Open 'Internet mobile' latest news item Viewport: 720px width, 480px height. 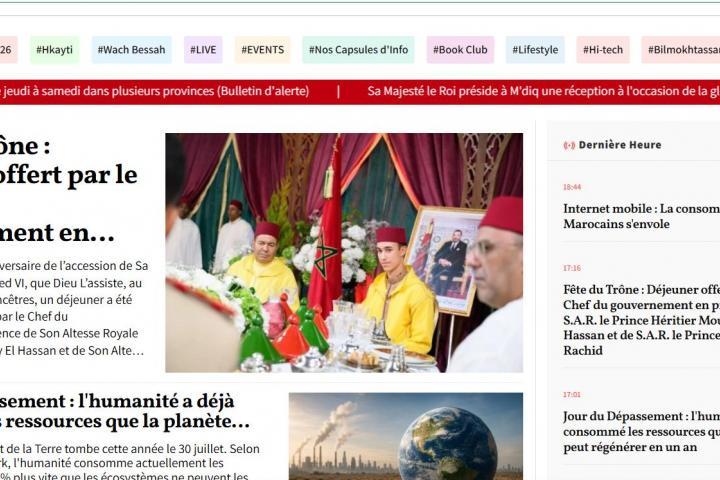pyautogui.click(x=641, y=216)
